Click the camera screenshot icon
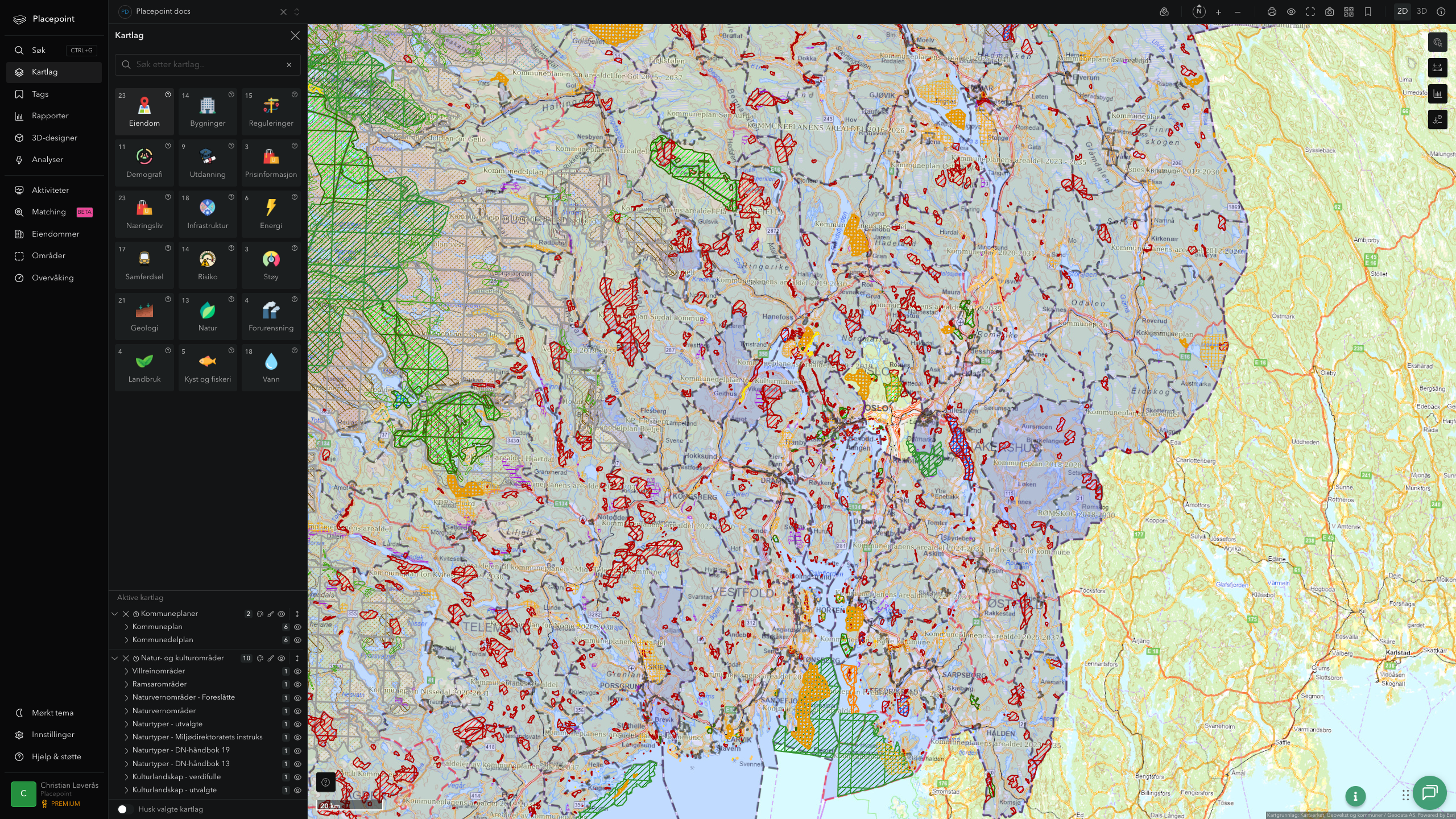Screen dimensions: 1456x819 pyautogui.click(x=1329, y=11)
